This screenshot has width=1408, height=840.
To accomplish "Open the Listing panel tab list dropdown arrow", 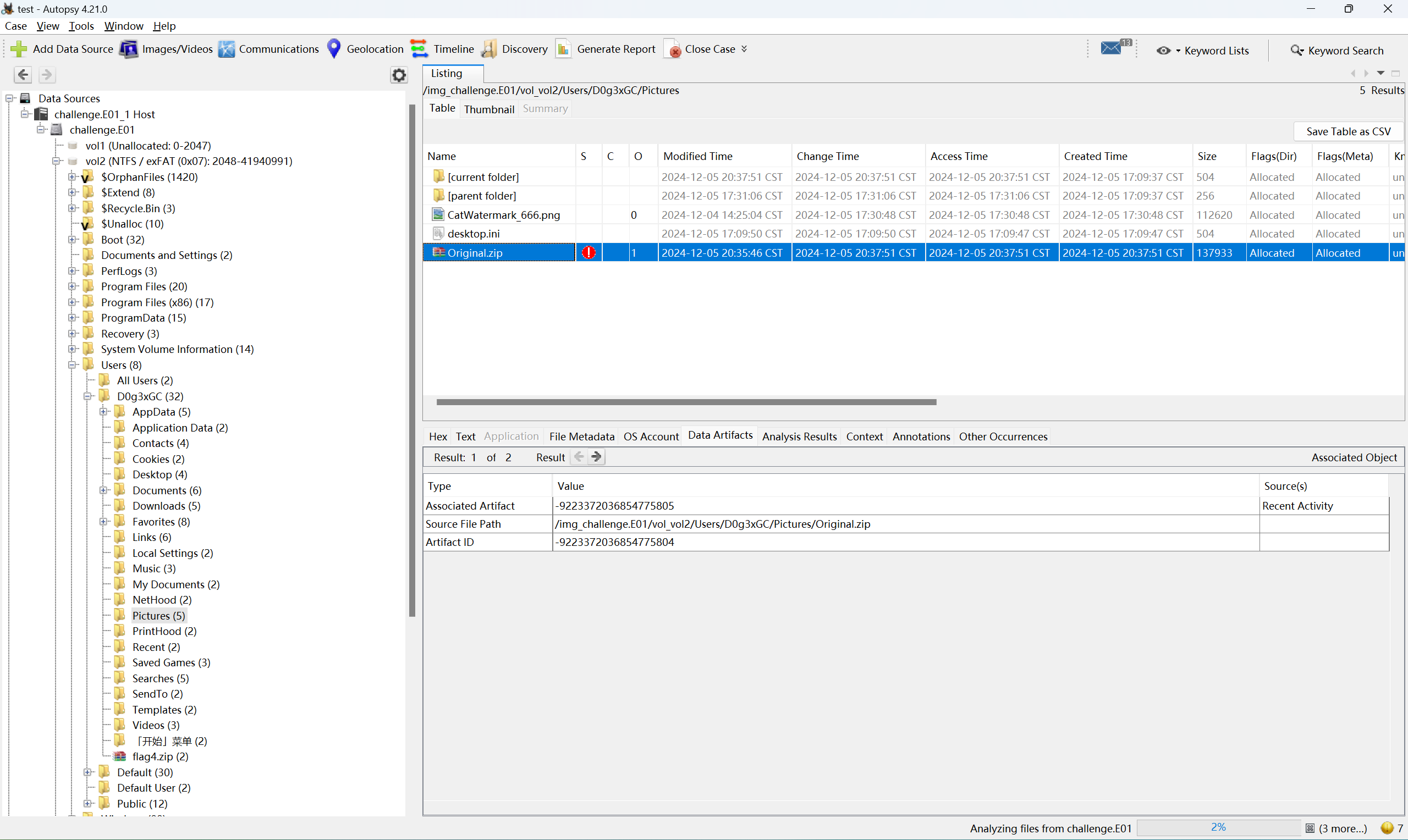I will tap(1381, 73).
